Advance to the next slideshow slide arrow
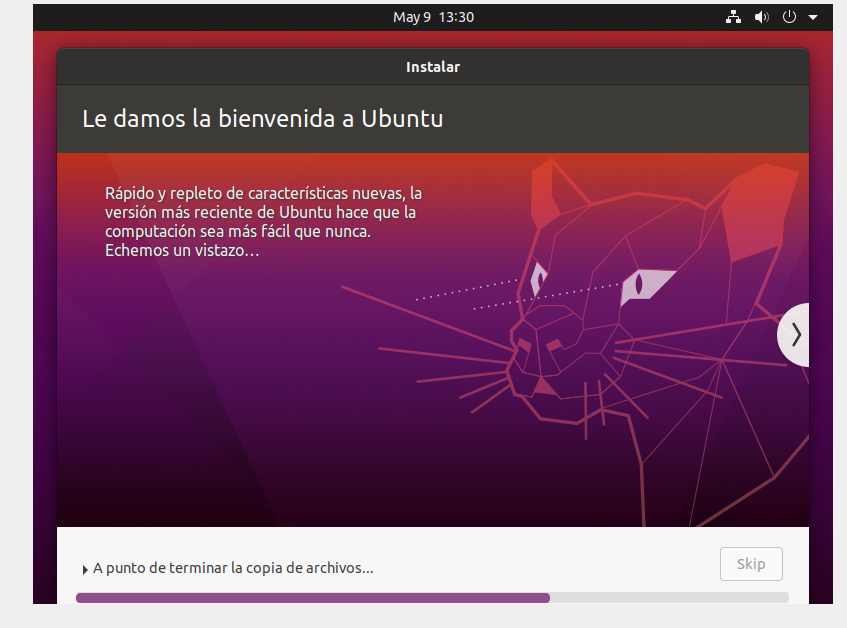Image resolution: width=847 pixels, height=628 pixels. 794,335
